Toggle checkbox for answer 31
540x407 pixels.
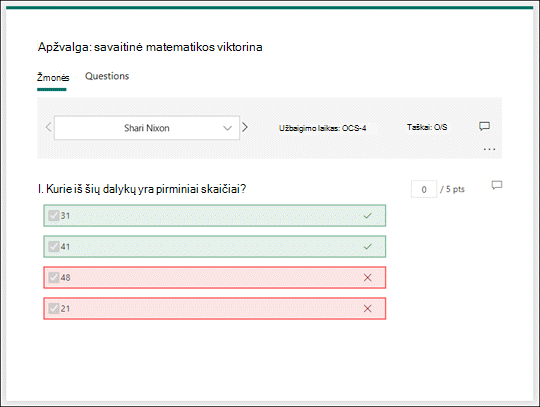coord(54,216)
